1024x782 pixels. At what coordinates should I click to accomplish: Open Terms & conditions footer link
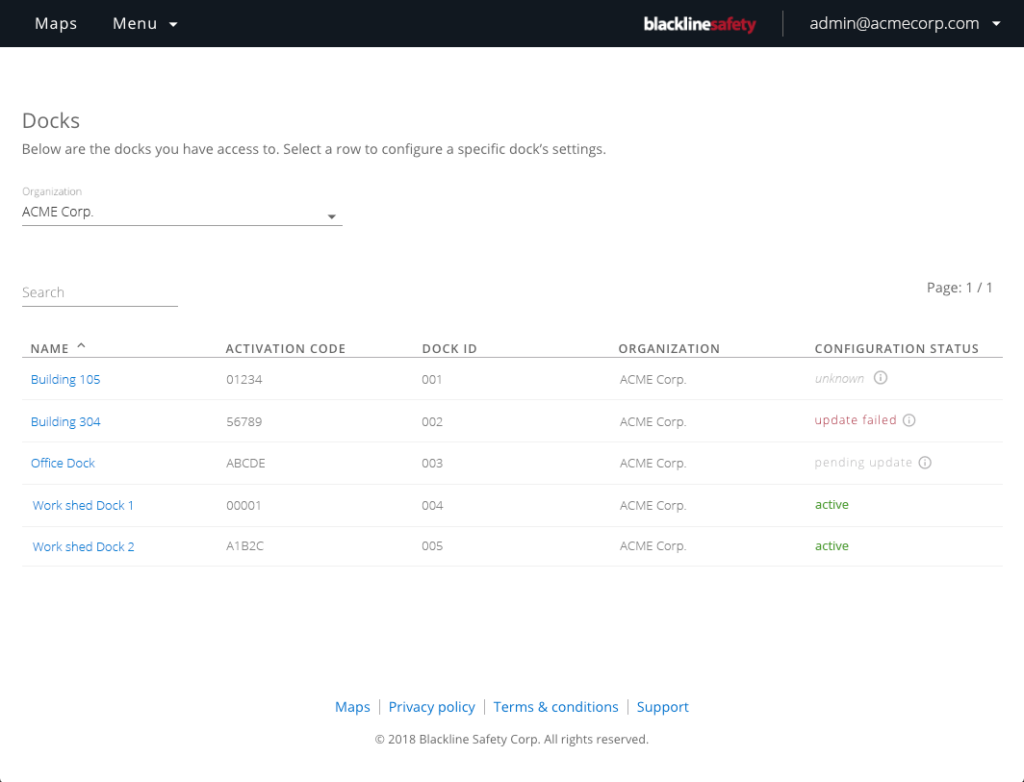(556, 707)
